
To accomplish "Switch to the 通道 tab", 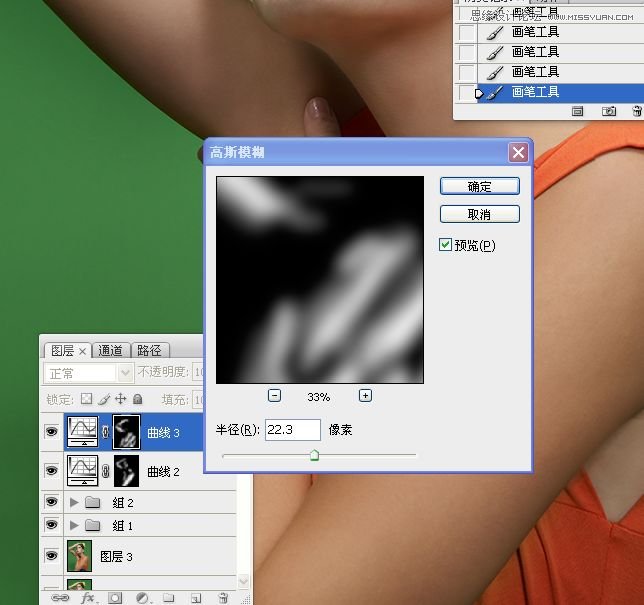I will (110, 350).
